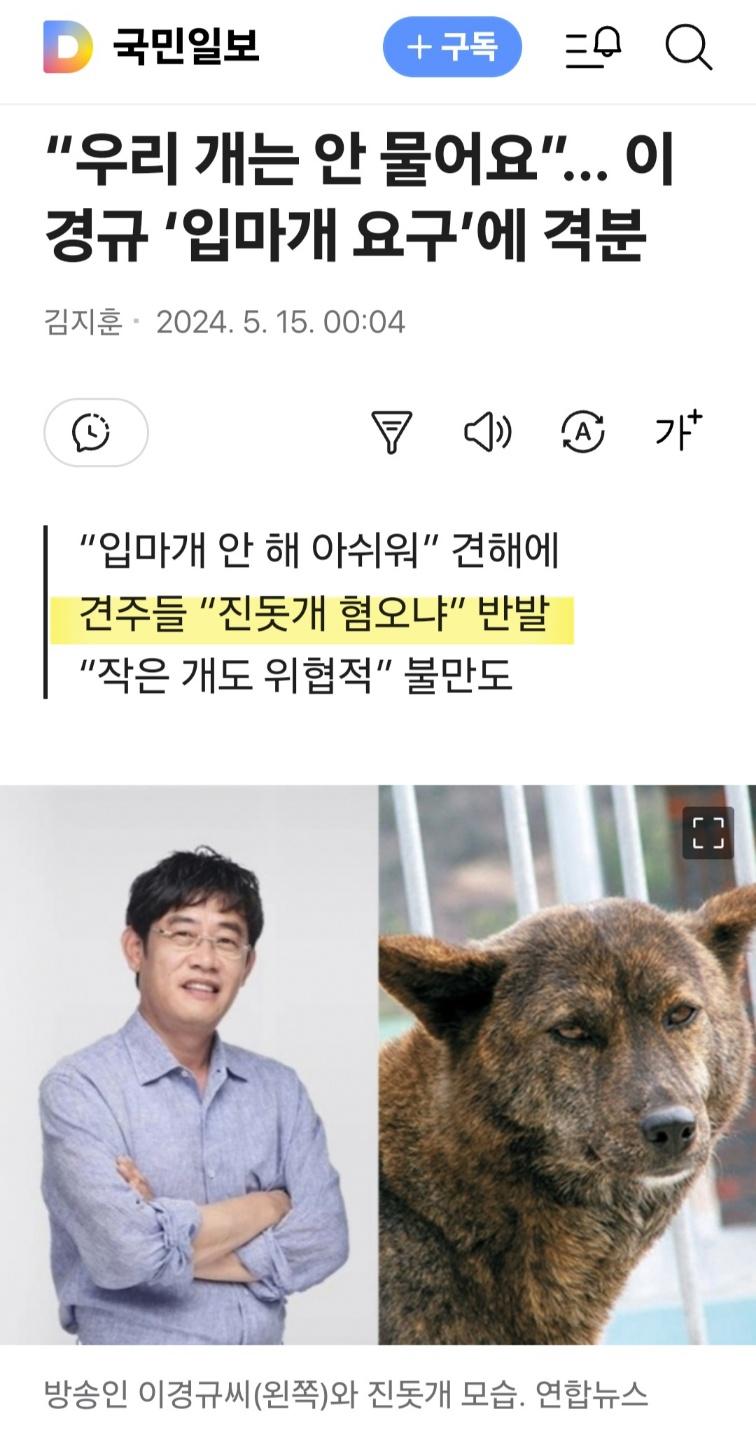The height and width of the screenshot is (1442, 756).
Task: Tap the Daum D logo icon
Action: click(67, 47)
